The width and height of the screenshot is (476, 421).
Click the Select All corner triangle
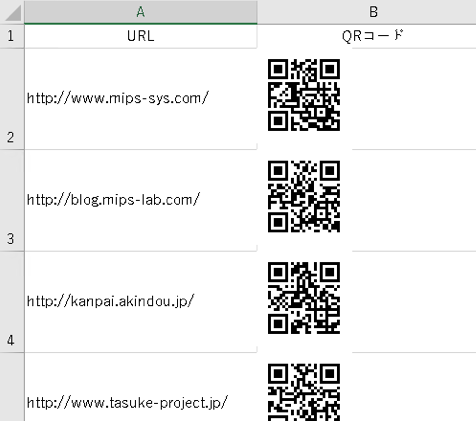point(13,12)
